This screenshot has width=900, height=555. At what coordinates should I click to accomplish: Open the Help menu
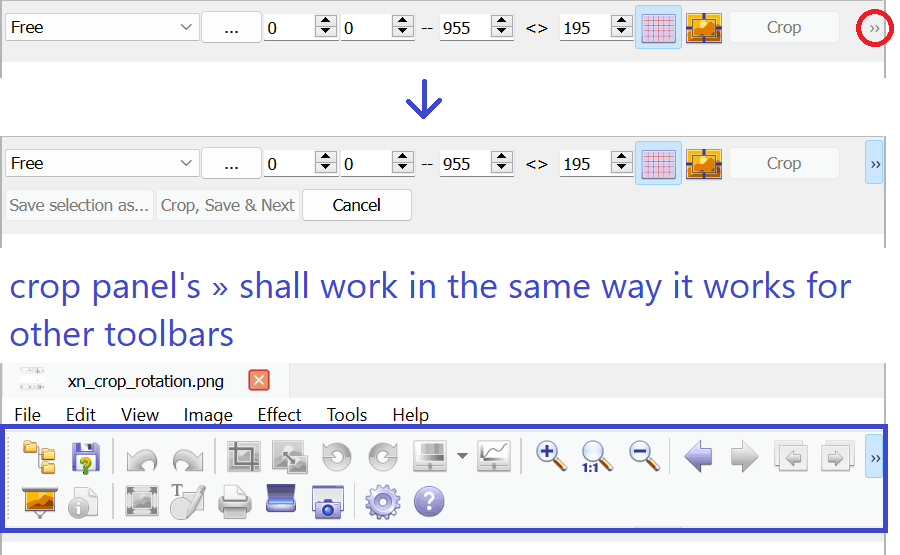tap(410, 414)
